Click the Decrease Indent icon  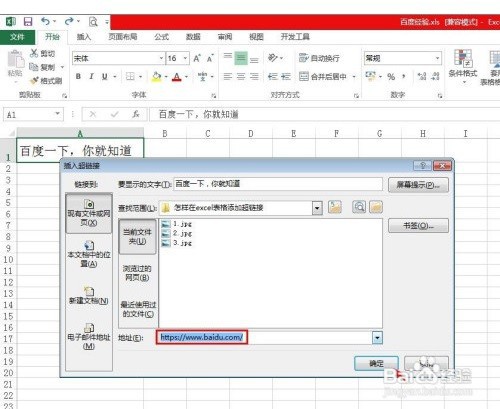tap(273, 77)
